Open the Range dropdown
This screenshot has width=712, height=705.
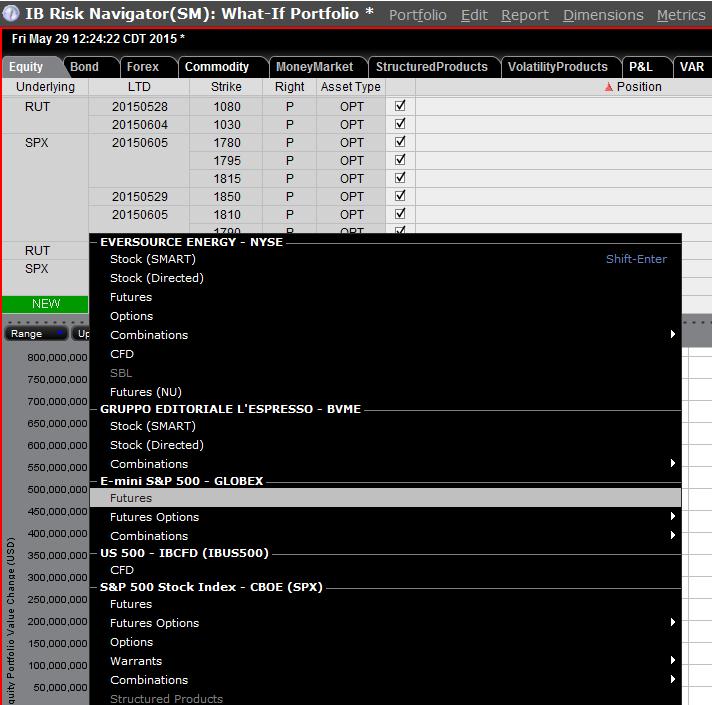[36, 334]
